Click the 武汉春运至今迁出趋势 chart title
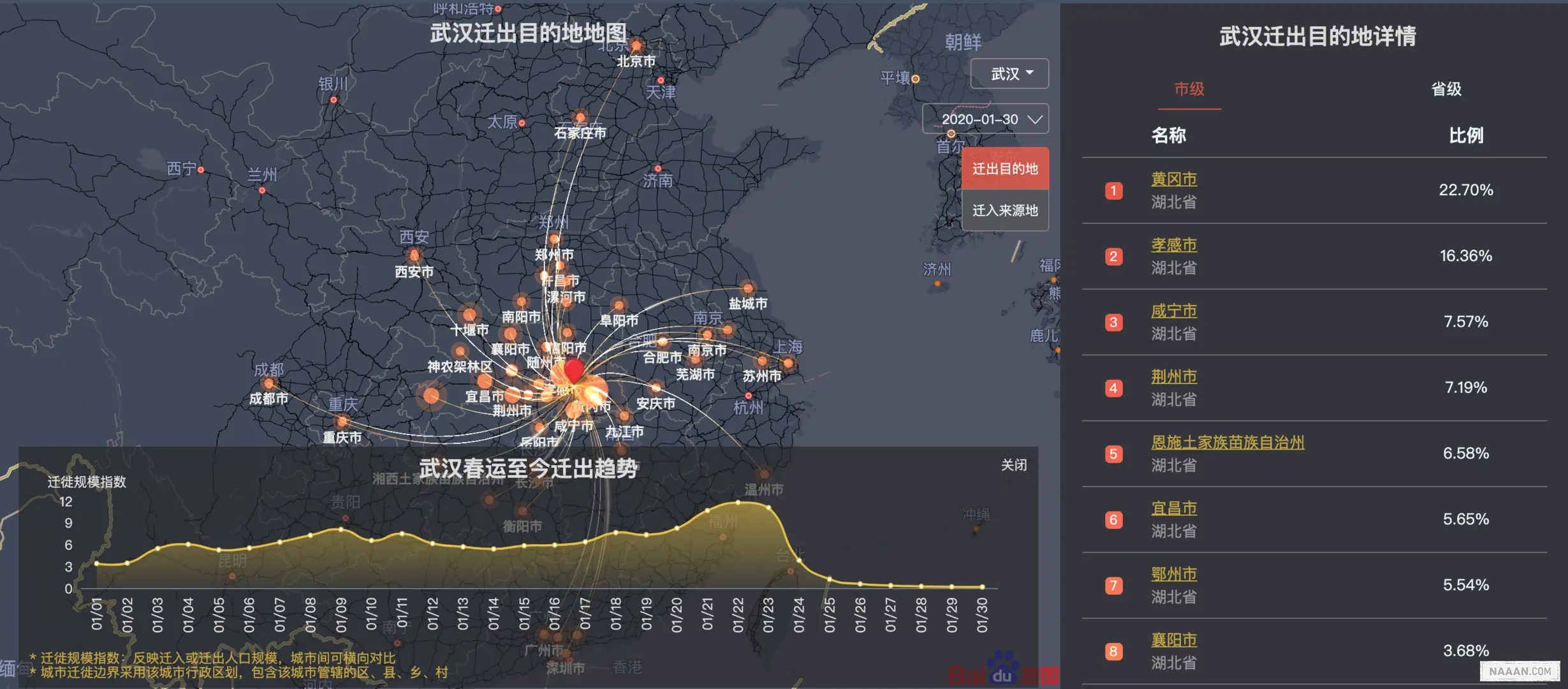This screenshot has width=1568, height=689. click(x=528, y=468)
